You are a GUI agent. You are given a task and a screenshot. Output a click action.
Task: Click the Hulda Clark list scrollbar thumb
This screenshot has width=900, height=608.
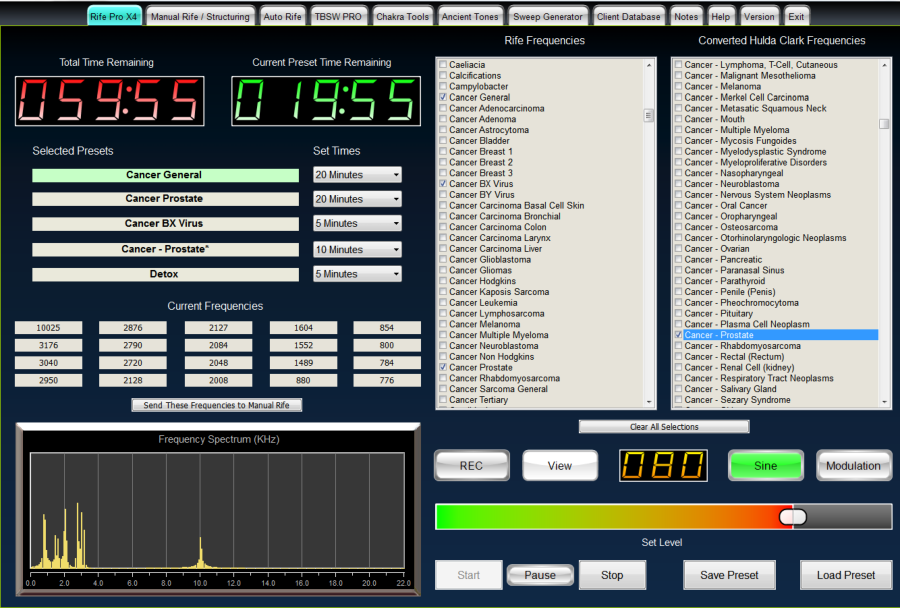(884, 123)
